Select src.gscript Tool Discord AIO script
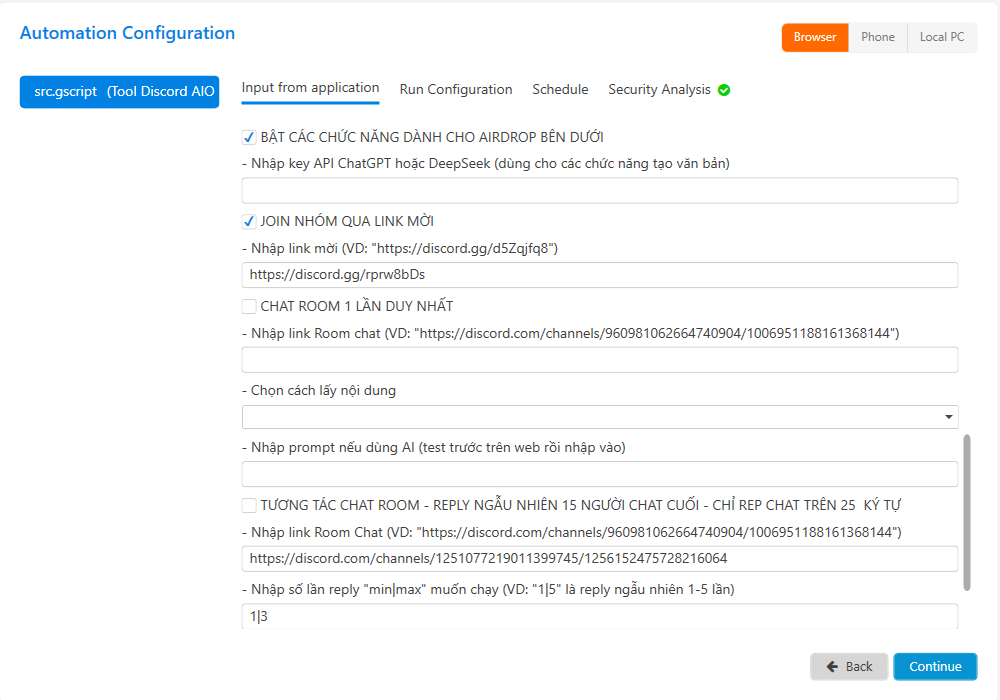The width and height of the screenshot is (1000, 700). tap(119, 91)
